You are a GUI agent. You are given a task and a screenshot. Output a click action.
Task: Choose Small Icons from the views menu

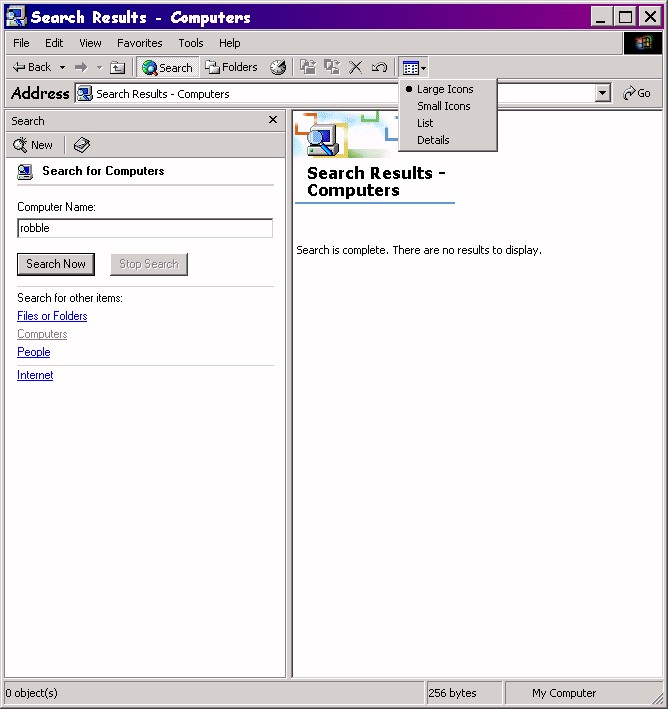coord(444,106)
